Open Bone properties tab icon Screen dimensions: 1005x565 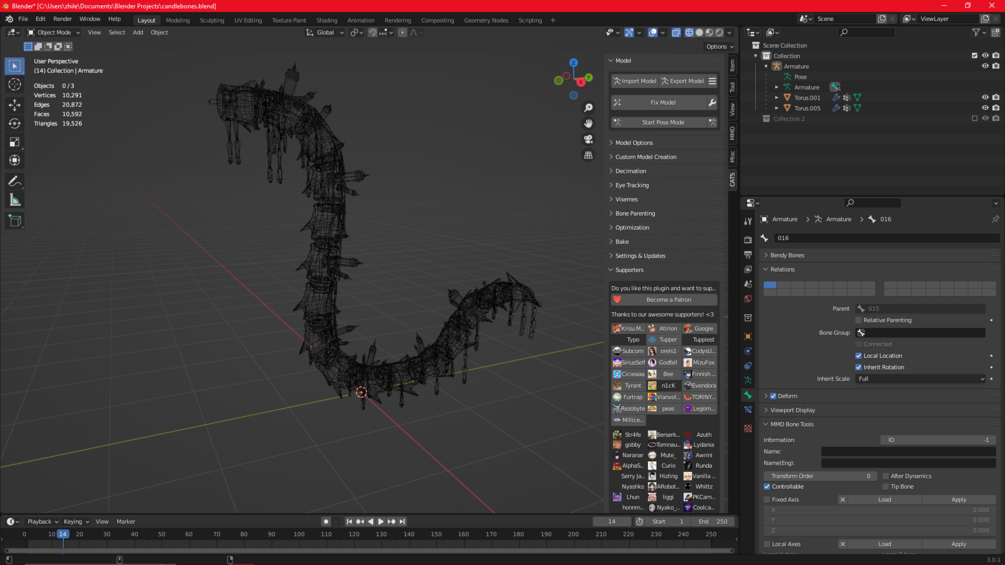click(748, 395)
